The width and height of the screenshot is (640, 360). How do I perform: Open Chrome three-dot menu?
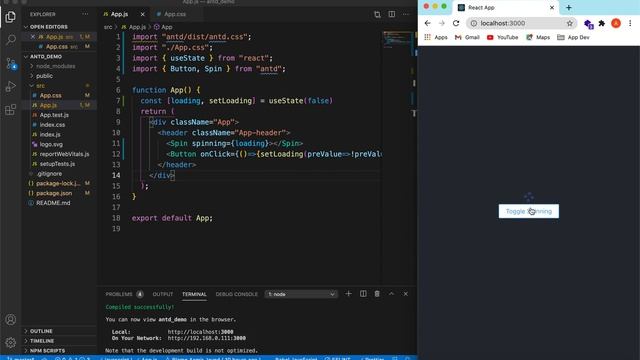click(630, 23)
